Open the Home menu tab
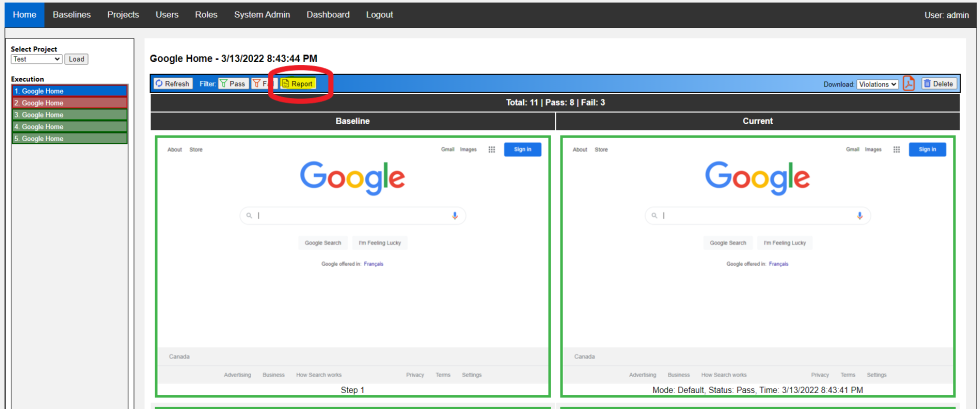 coord(24,15)
